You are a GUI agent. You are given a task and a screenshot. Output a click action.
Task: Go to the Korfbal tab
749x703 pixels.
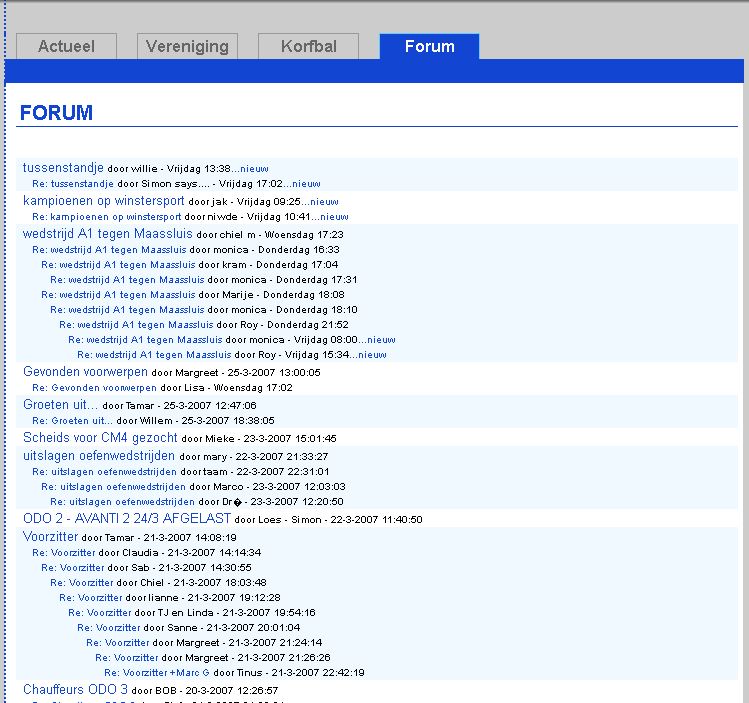[x=308, y=47]
